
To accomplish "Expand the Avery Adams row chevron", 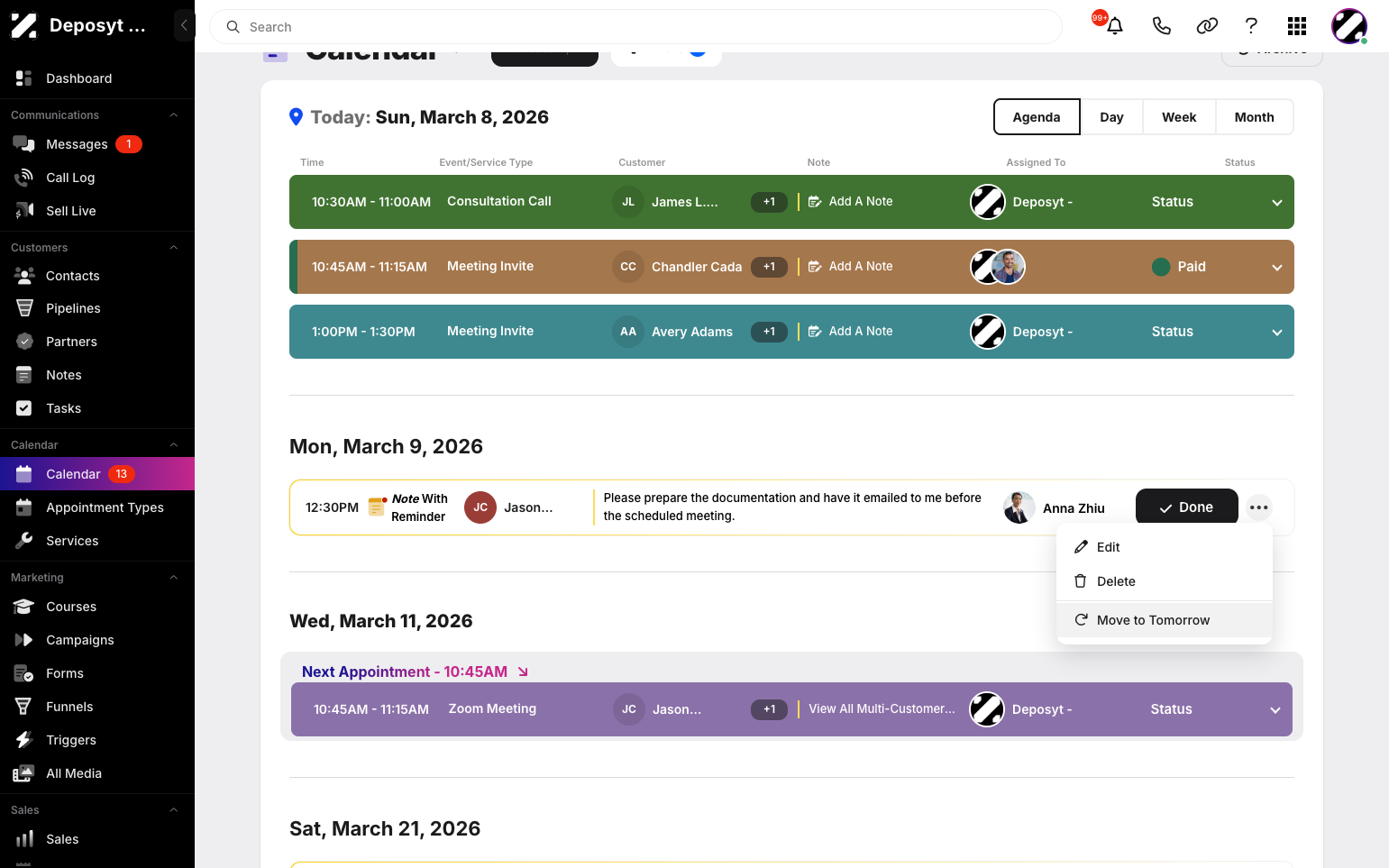I will coord(1276,333).
